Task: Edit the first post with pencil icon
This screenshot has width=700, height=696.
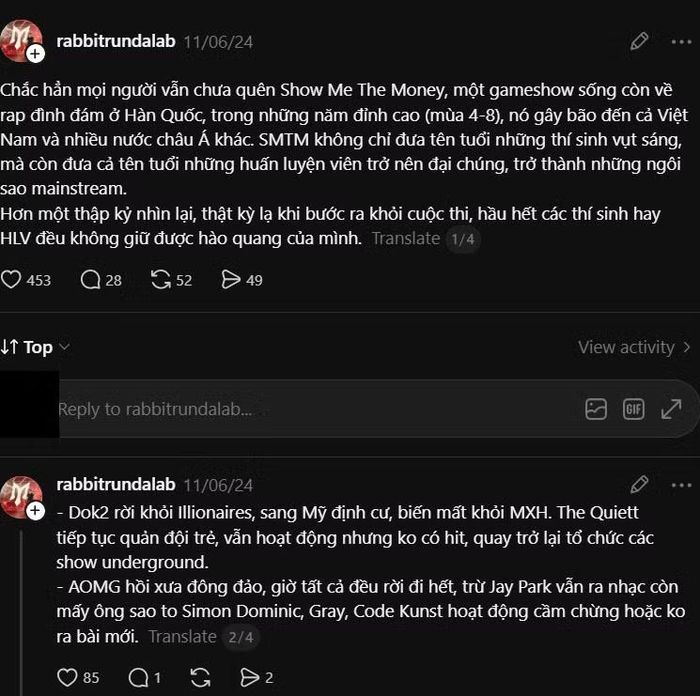Action: point(639,42)
